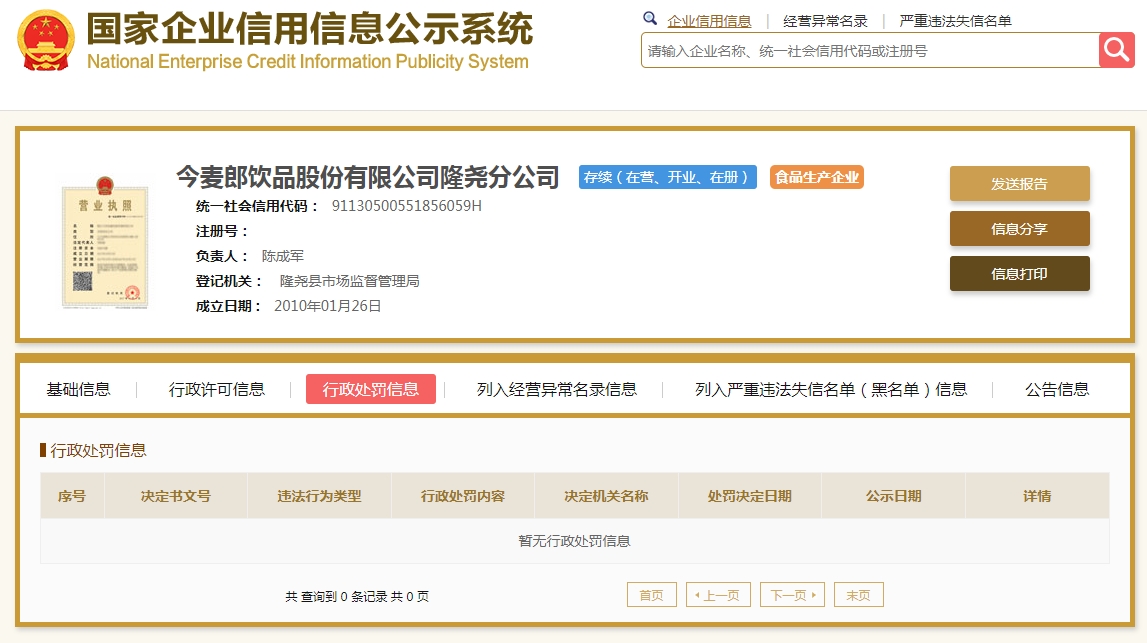Click the 食品生产企业 orange badge
Viewport: 1147px width, 643px height.
pos(817,177)
